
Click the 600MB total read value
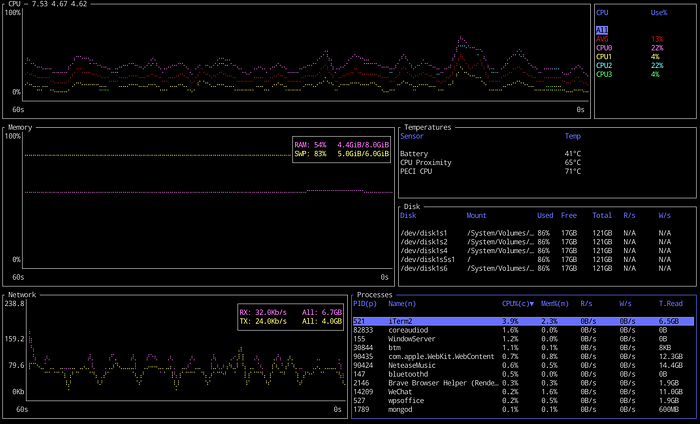click(x=669, y=410)
